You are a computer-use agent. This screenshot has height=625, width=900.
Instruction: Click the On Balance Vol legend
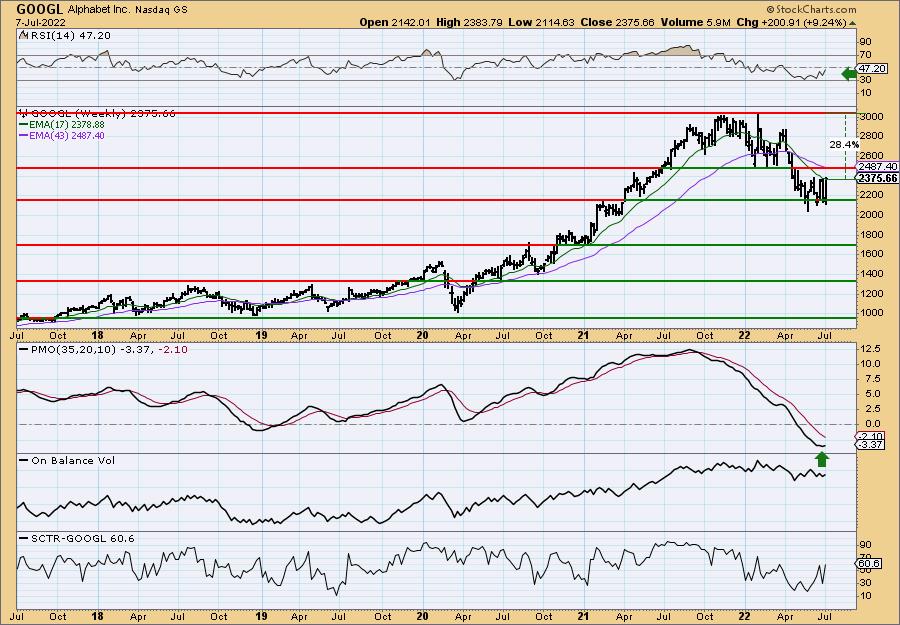[x=67, y=460]
